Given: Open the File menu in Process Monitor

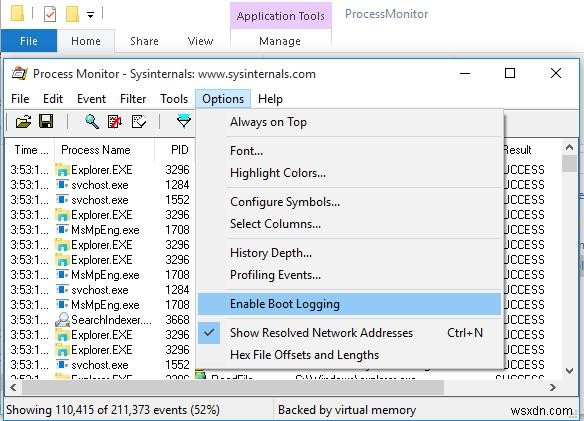Looking at the screenshot, I should (x=20, y=99).
